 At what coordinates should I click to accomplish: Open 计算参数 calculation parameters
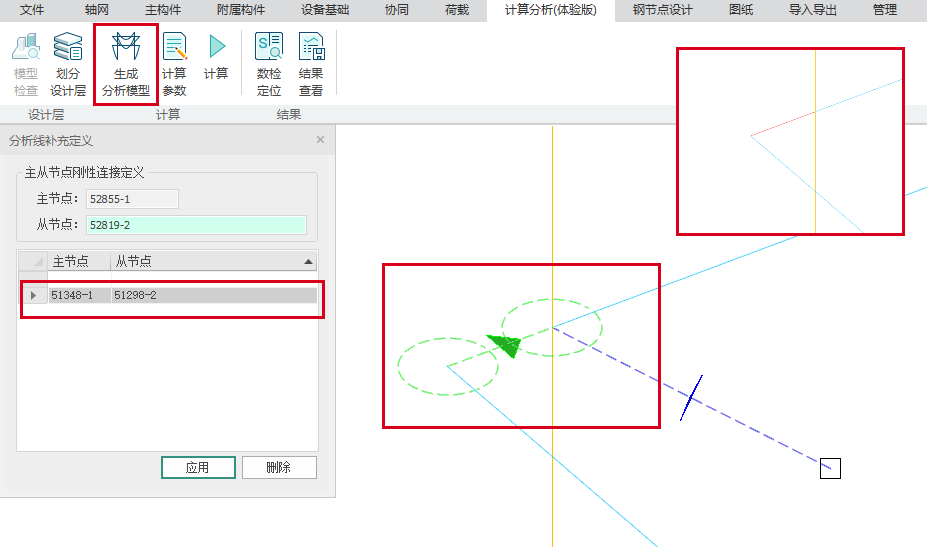(175, 65)
